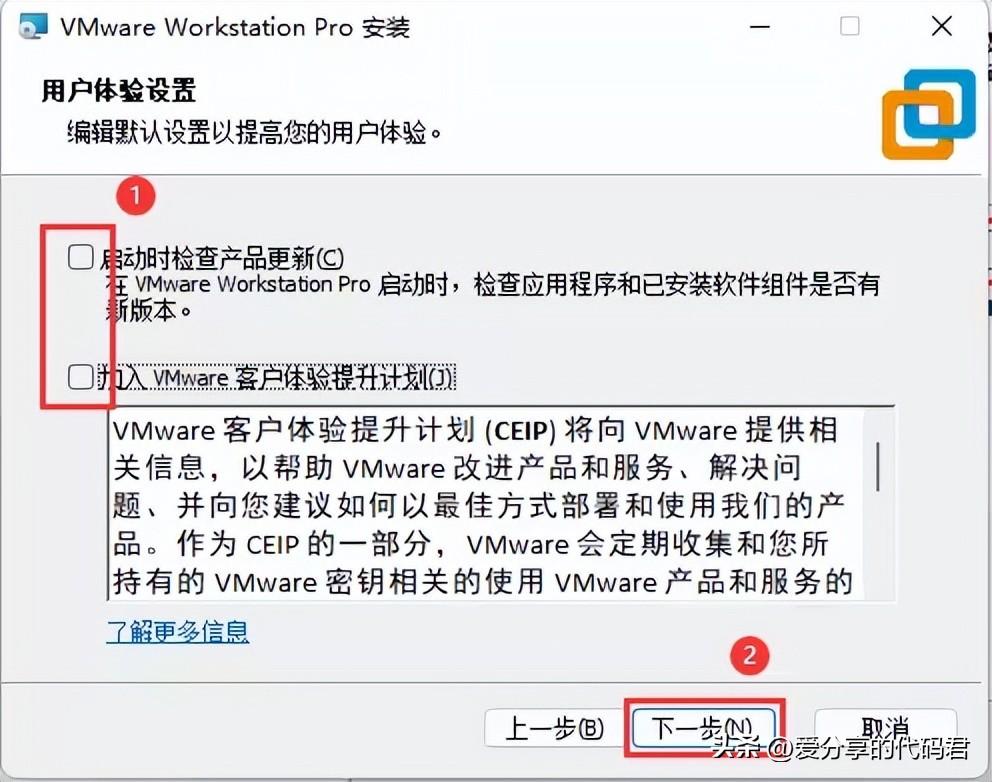Viewport: 992px width, 782px height.
Task: Click the 加入 VMware 客户体验提升计划(J) label text
Action: pyautogui.click(x=276, y=378)
